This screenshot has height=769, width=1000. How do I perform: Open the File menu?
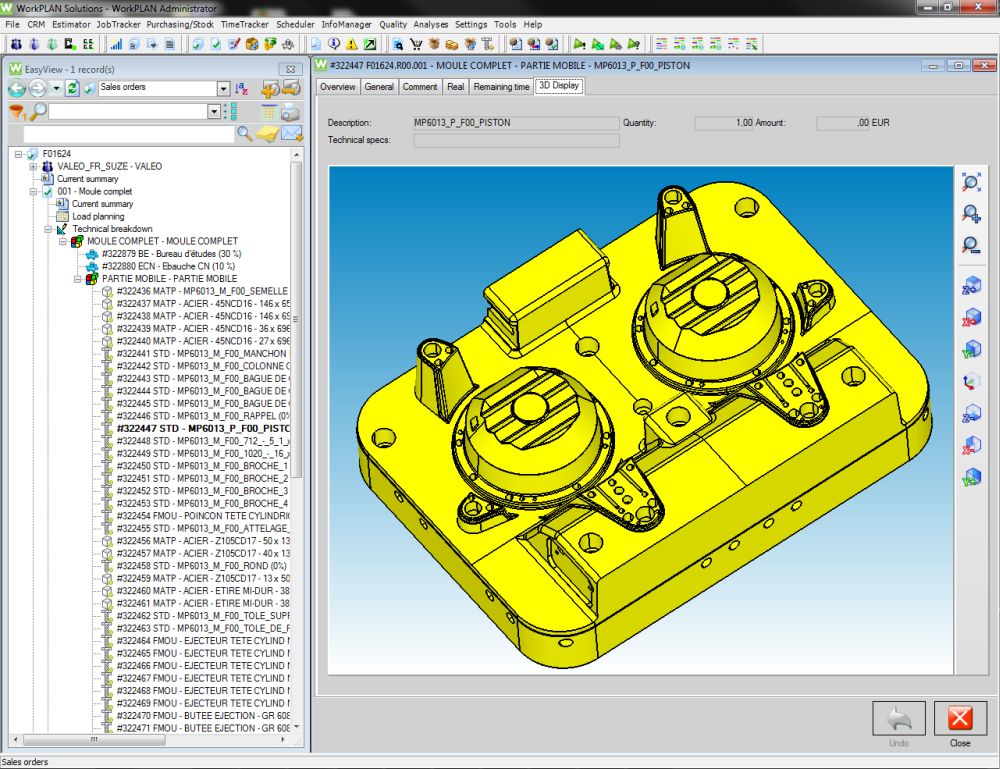pos(12,24)
